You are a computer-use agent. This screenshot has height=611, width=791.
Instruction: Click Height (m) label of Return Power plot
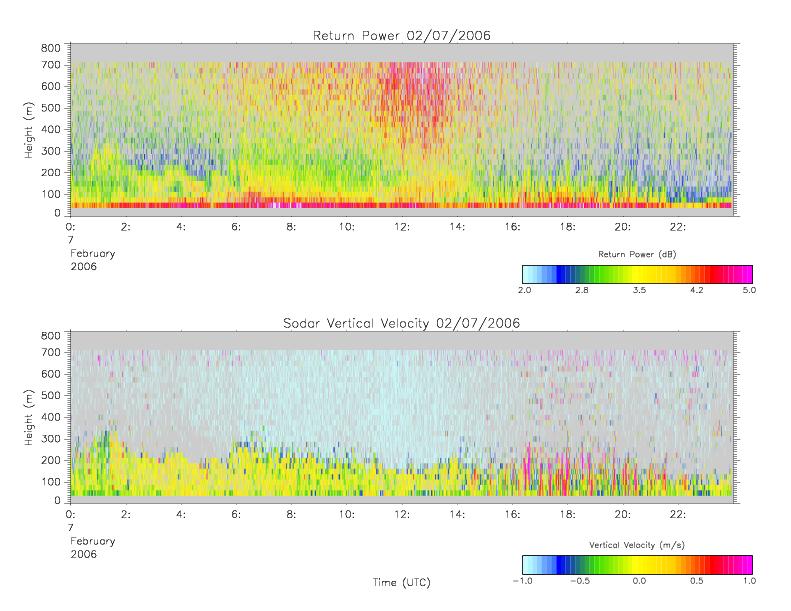(x=28, y=130)
